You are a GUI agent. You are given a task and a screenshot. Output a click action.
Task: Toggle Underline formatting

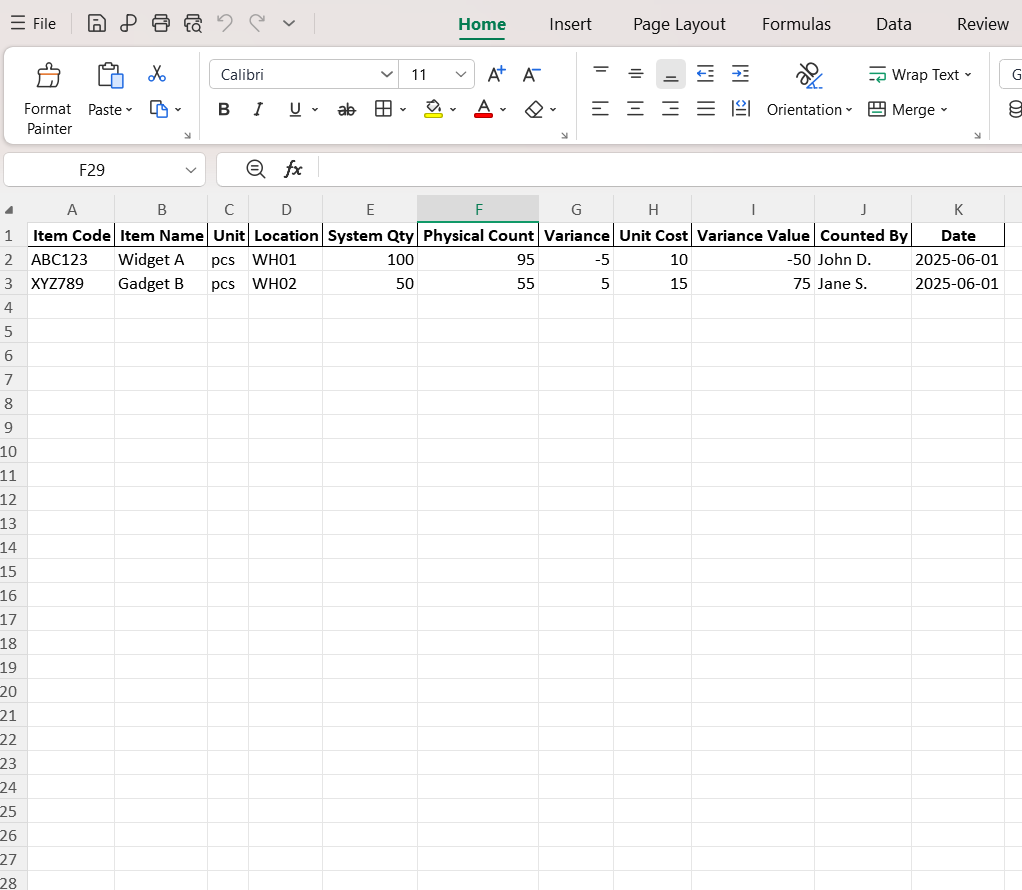[x=295, y=110]
